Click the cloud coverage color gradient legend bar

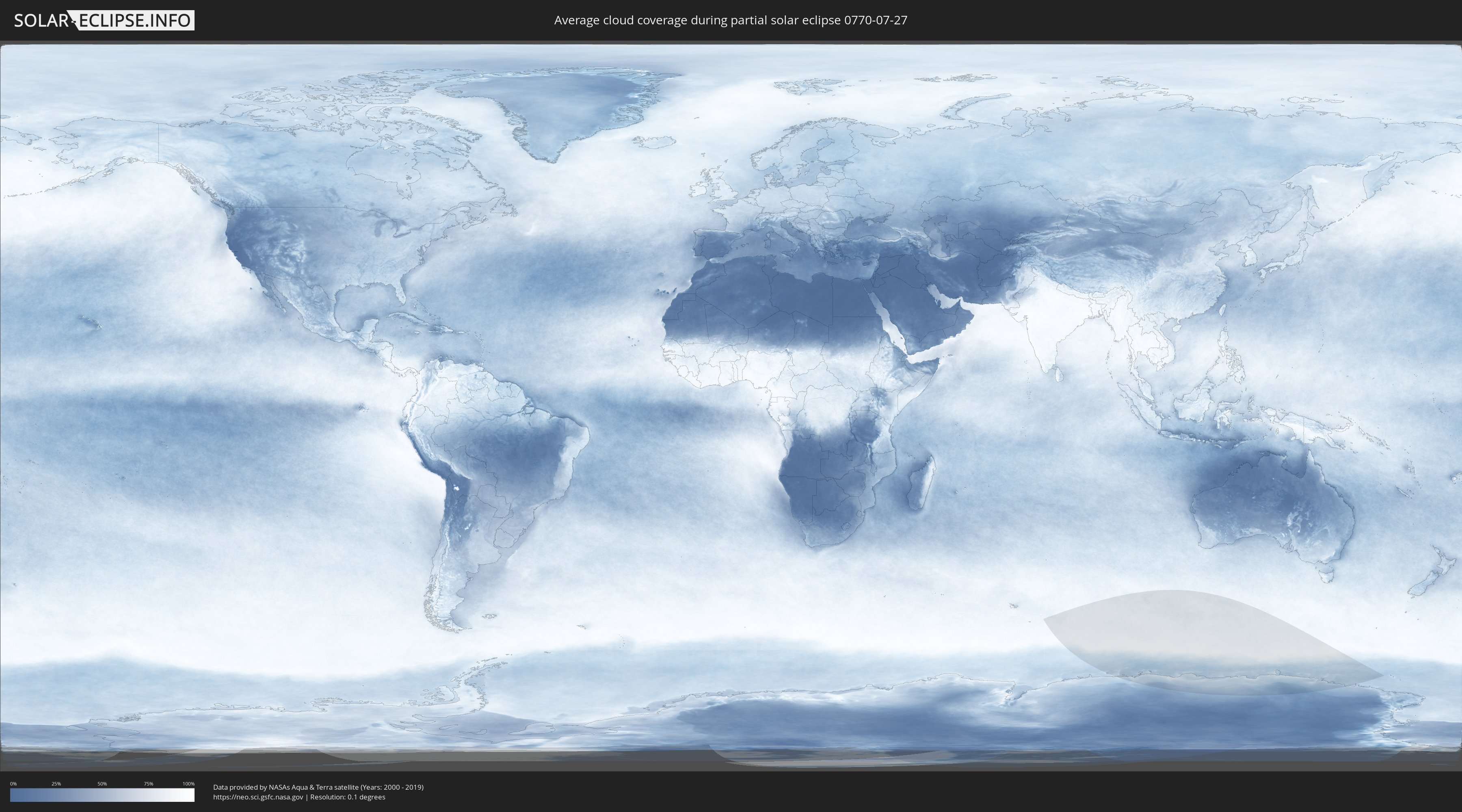click(102, 795)
